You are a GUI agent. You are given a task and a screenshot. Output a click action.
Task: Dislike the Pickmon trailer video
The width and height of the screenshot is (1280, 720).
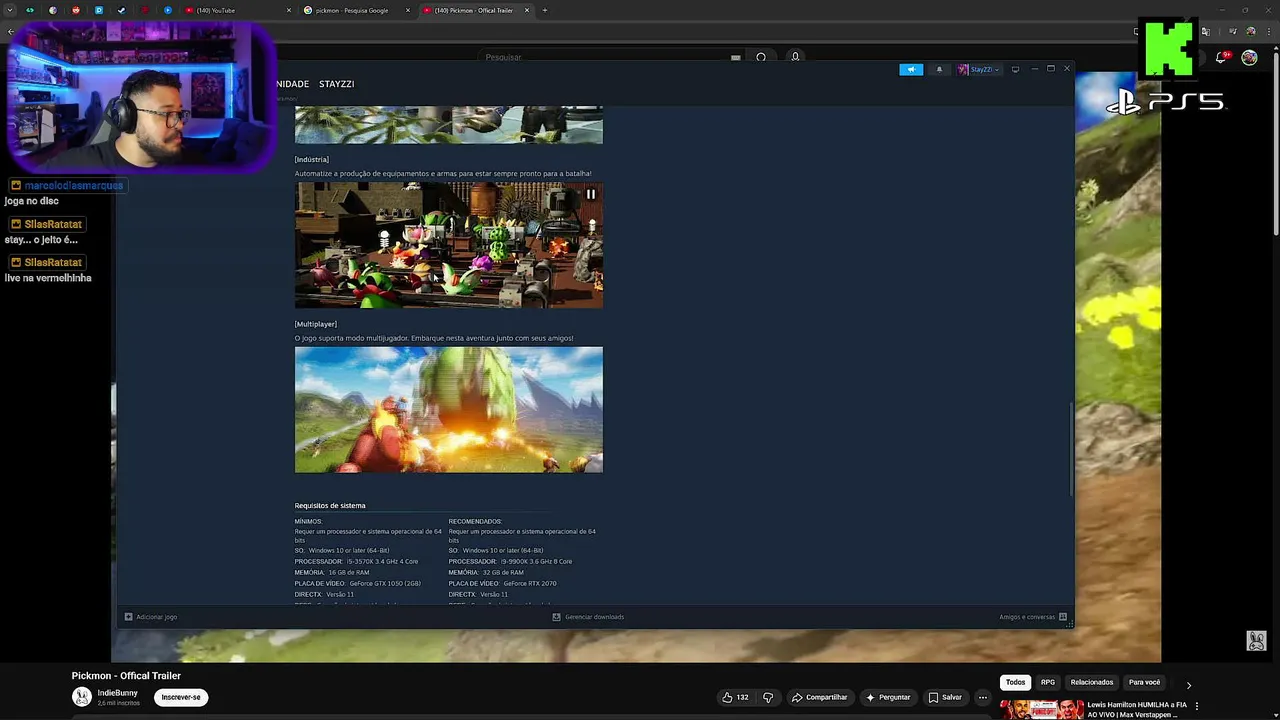tap(768, 697)
